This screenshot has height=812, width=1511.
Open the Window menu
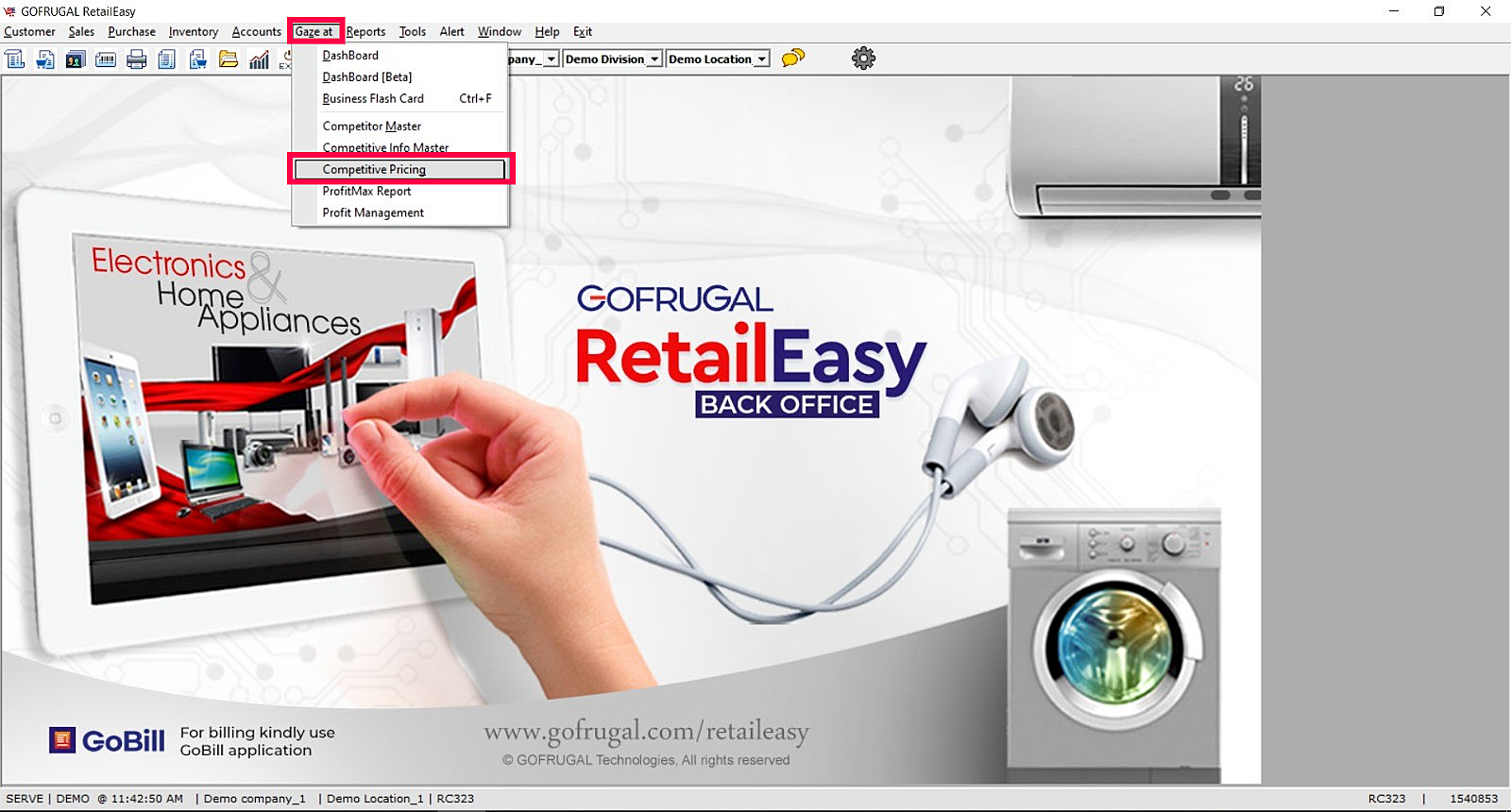500,31
